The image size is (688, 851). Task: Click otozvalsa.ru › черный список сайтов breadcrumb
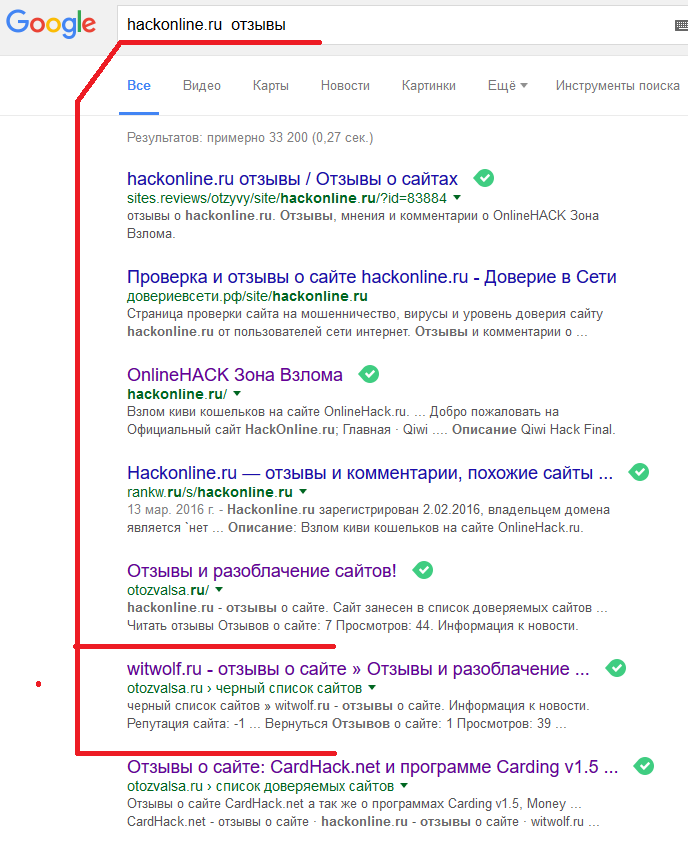(245, 688)
